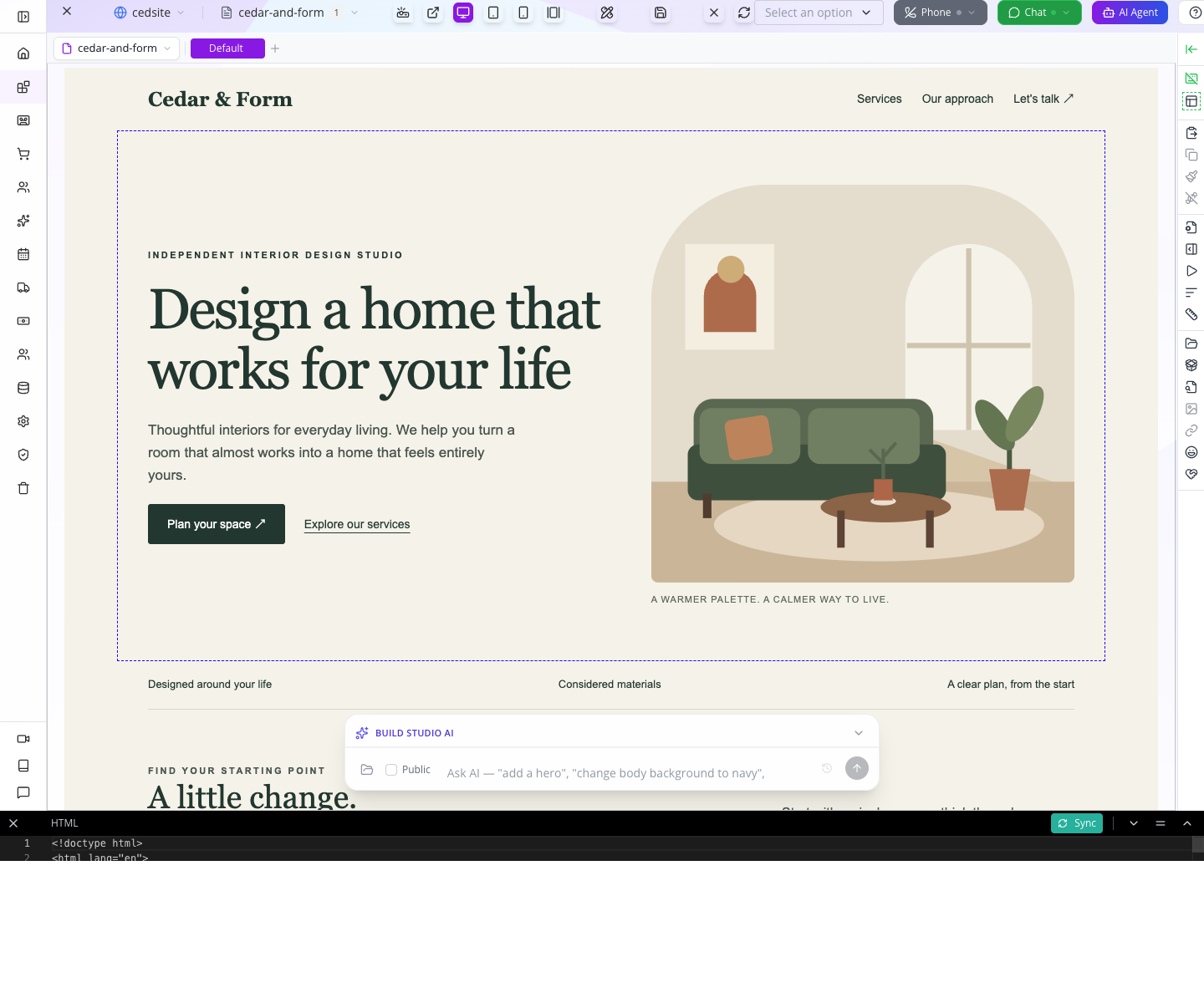
Task: Open the cedsite site dropdown
Action: pyautogui.click(x=149, y=13)
